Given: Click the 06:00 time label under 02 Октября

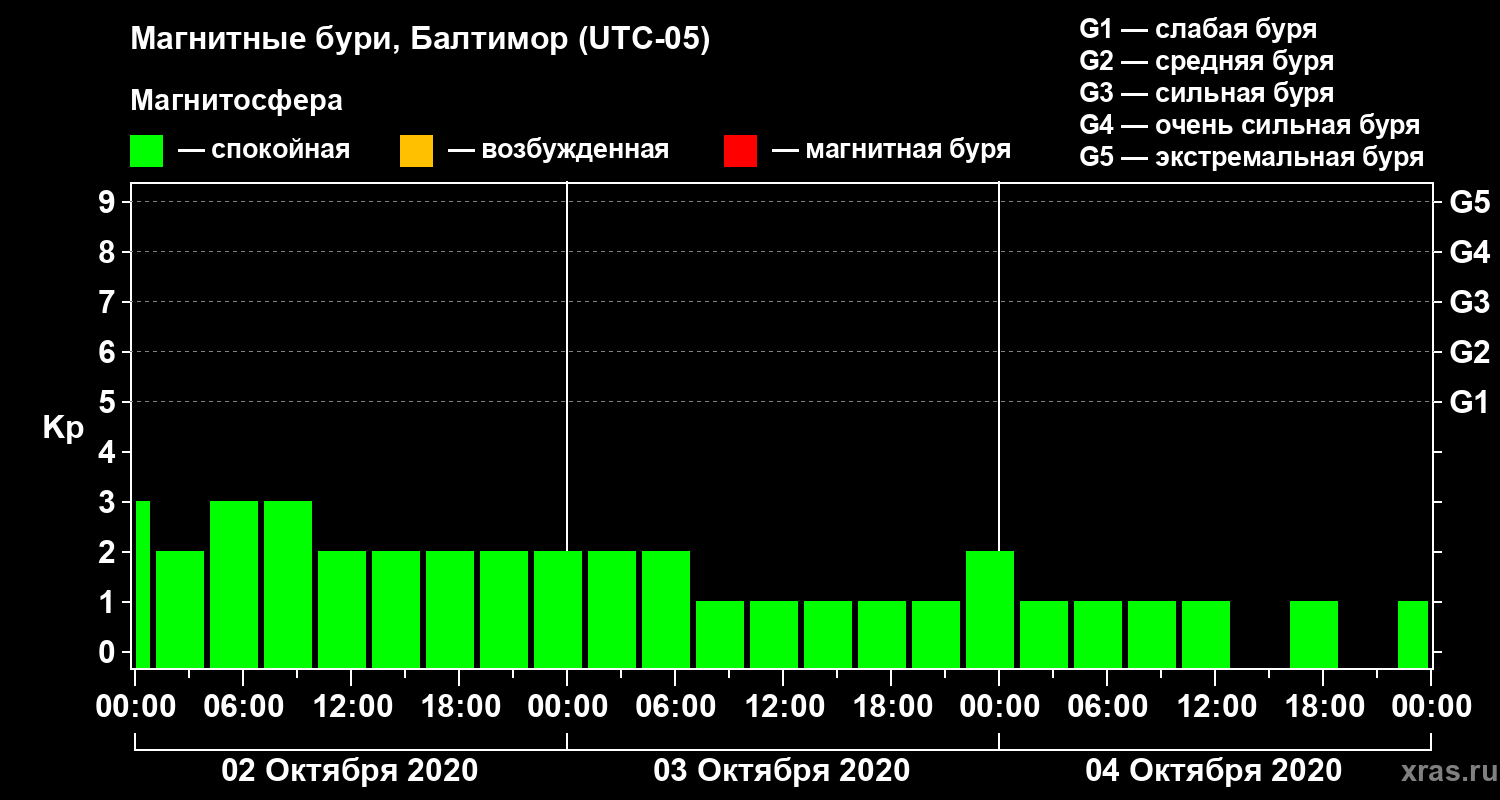Looking at the screenshot, I should [242, 707].
